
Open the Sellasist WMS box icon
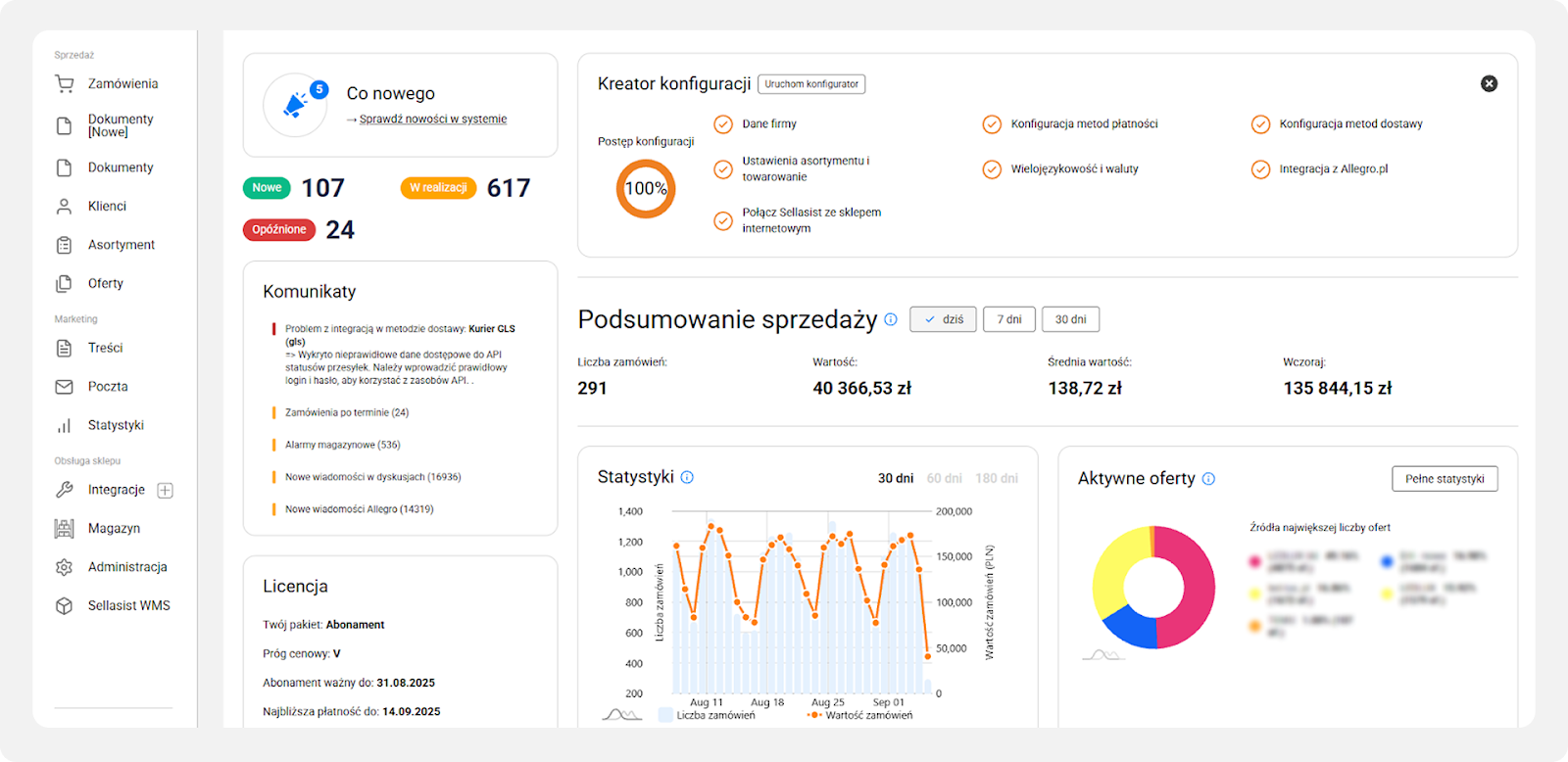click(x=64, y=606)
